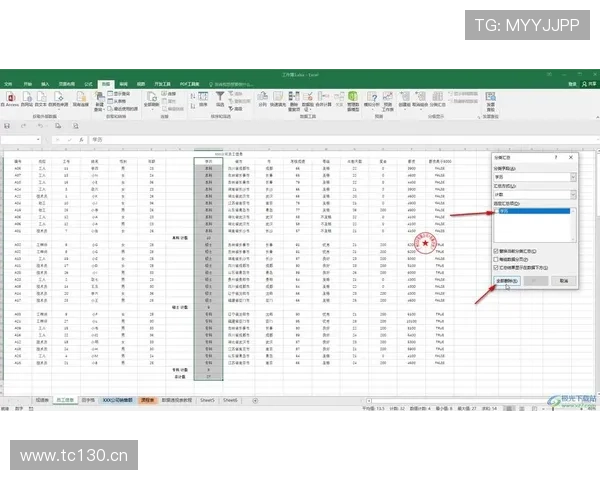Click the From Access data import icon

[8, 99]
